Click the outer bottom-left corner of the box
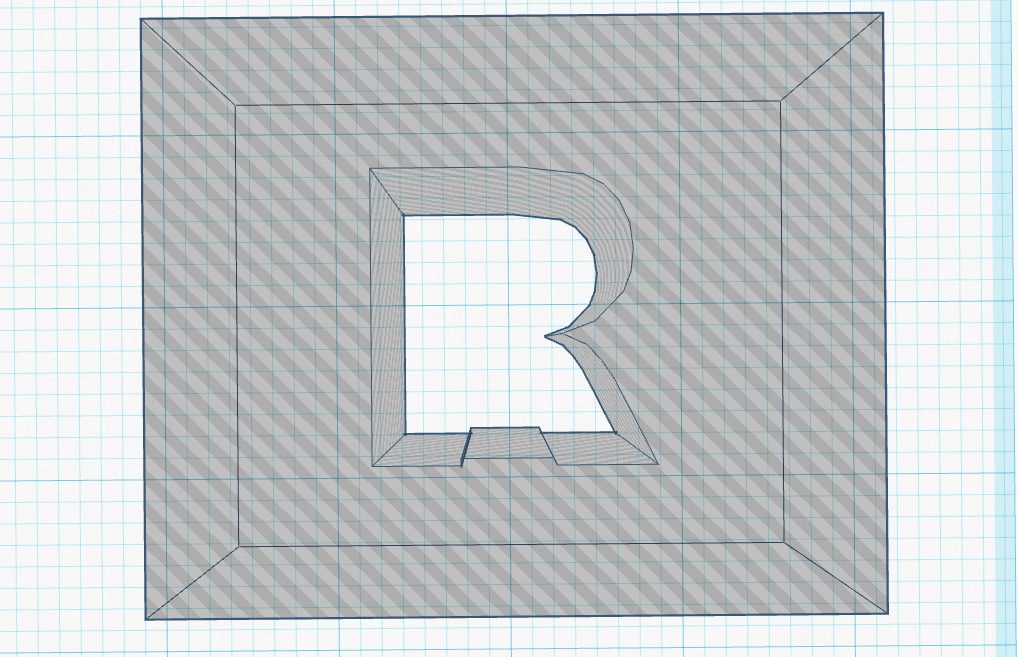 (146, 619)
